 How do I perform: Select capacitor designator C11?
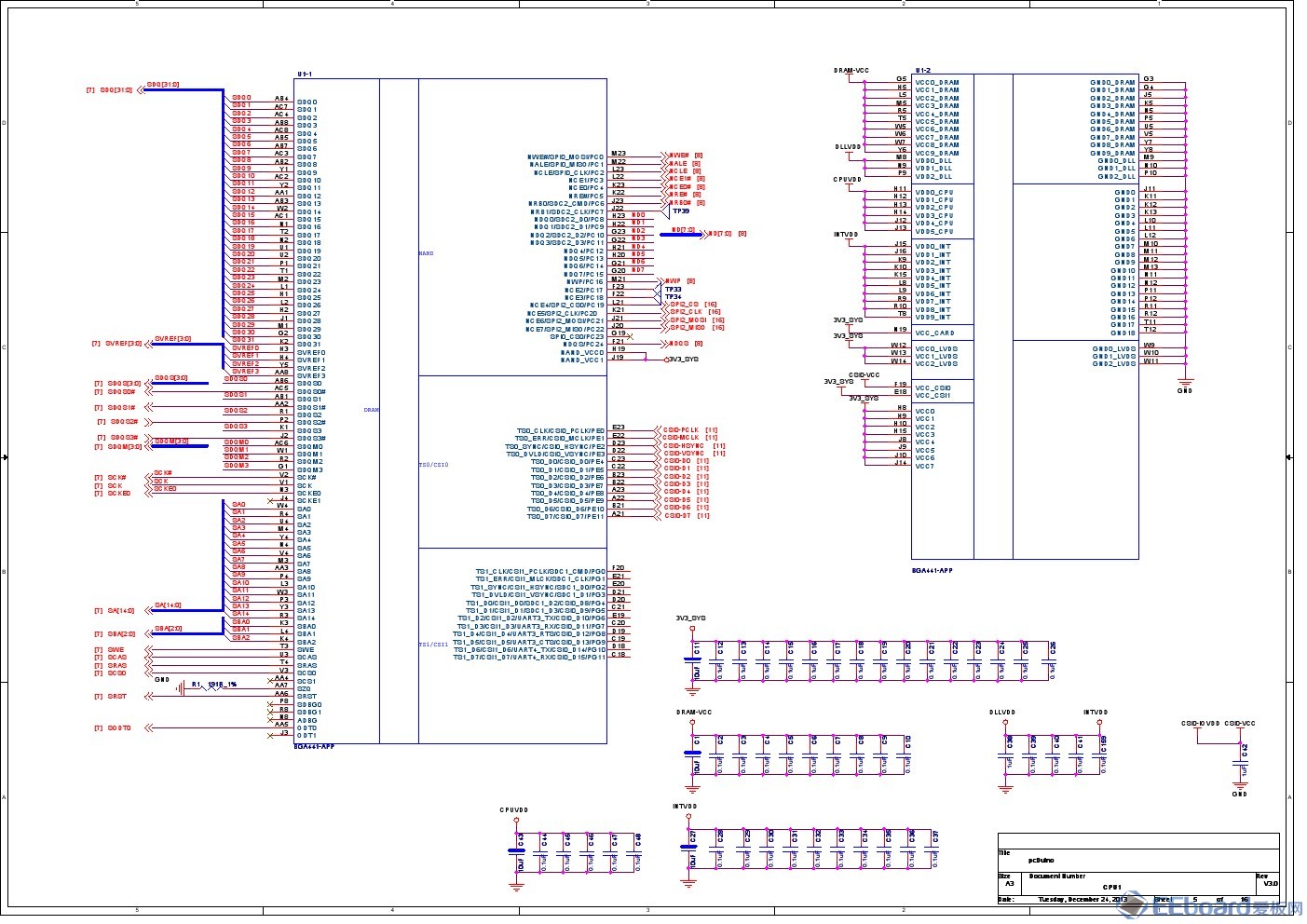coord(696,646)
